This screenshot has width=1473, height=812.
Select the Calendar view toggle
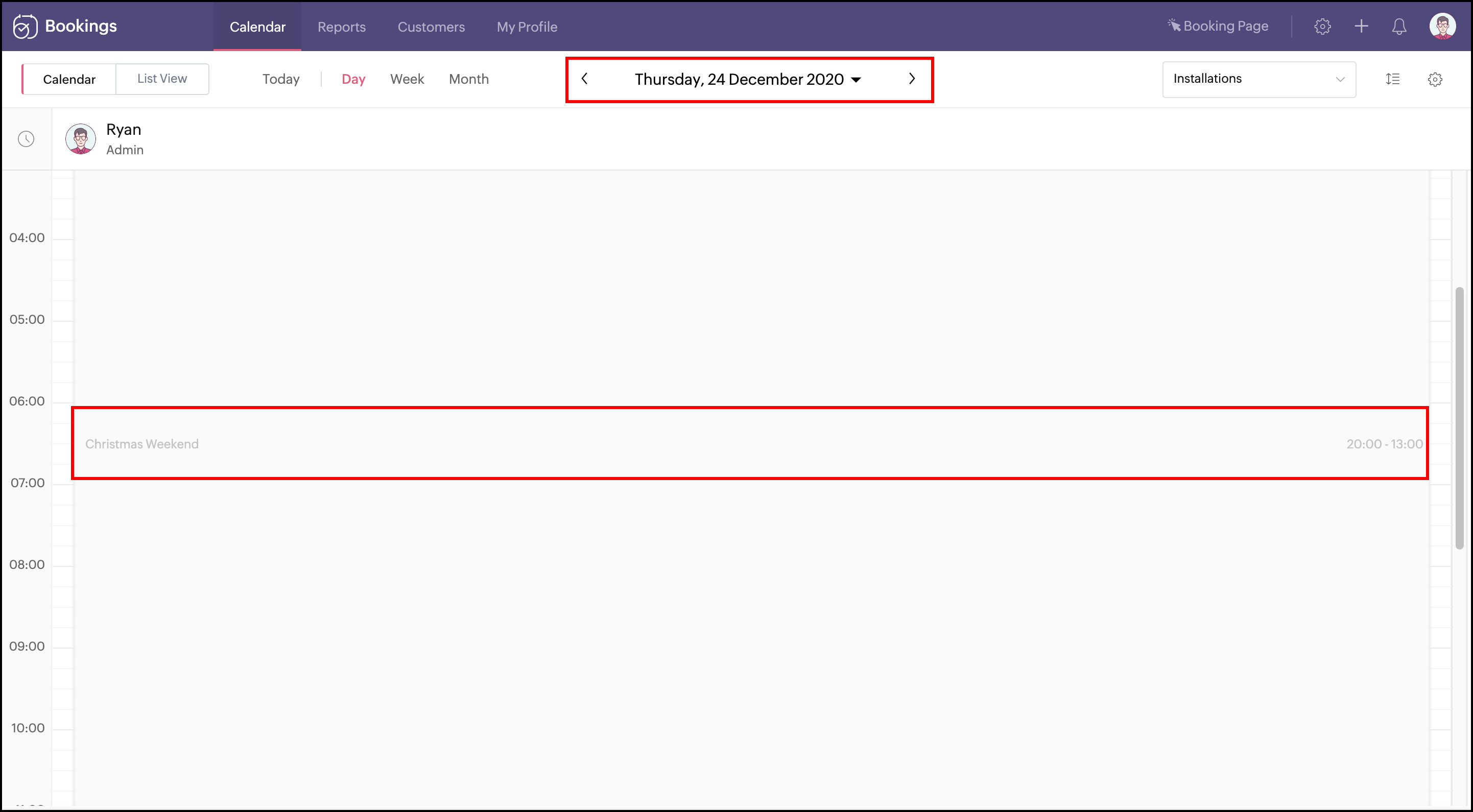coord(69,79)
